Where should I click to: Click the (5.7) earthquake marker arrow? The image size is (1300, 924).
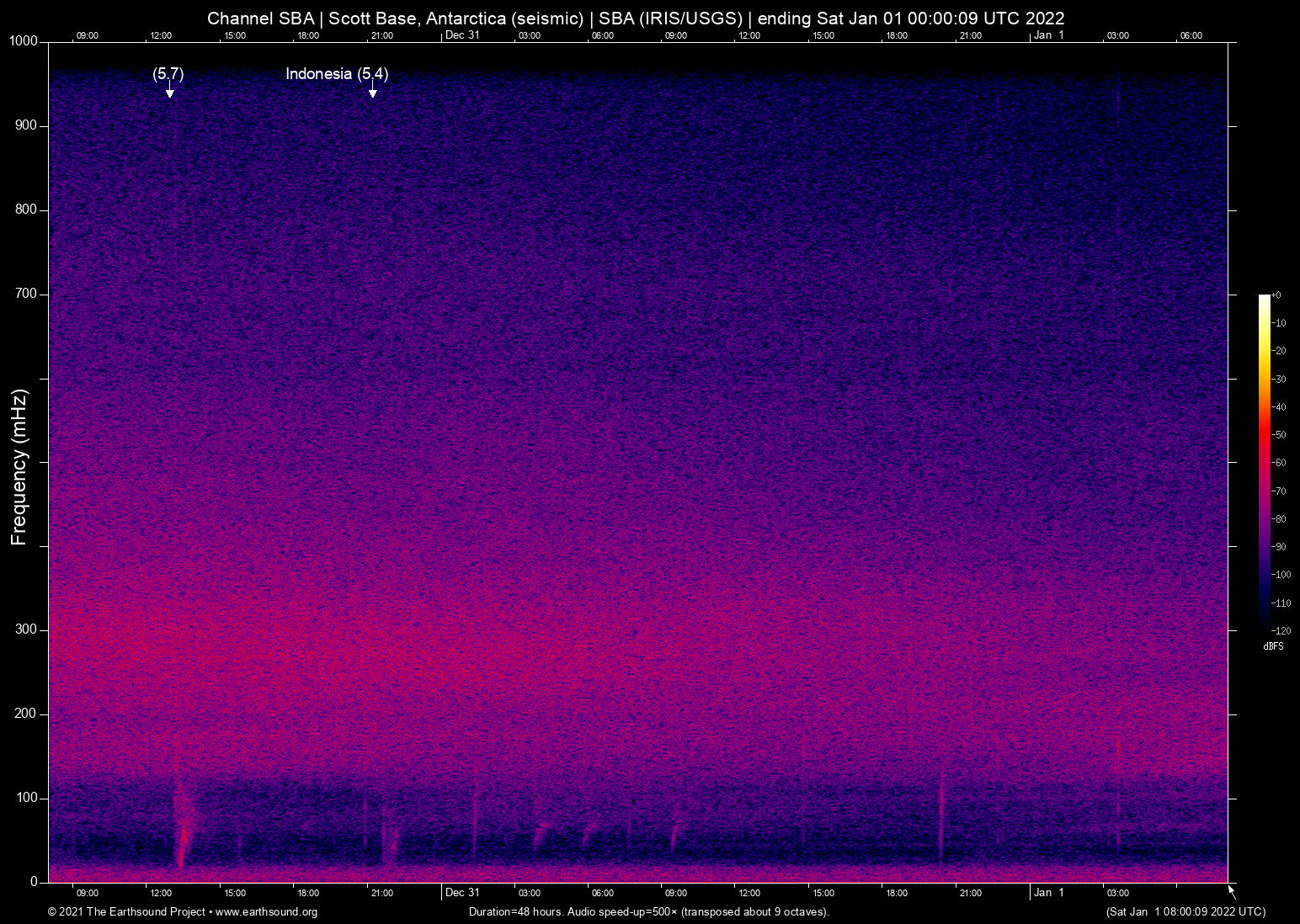coord(170,90)
